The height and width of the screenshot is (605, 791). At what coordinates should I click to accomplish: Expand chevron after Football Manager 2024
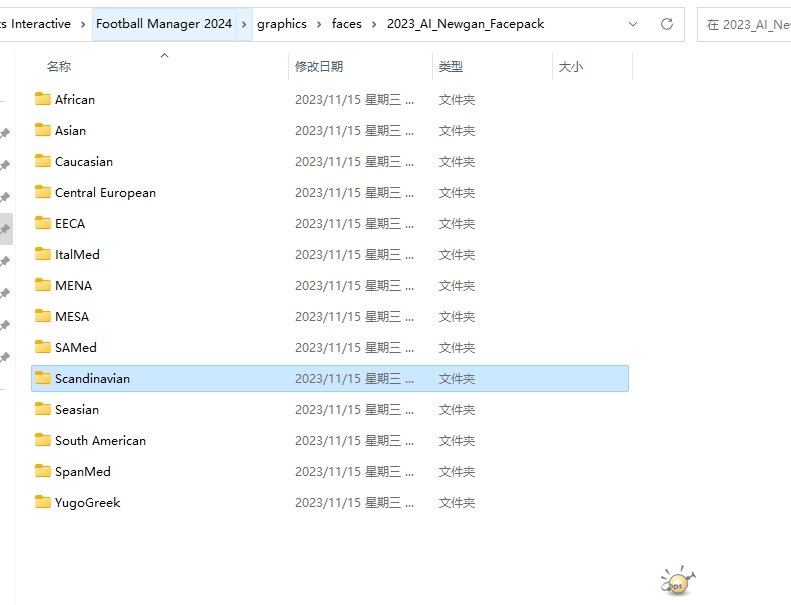[244, 24]
